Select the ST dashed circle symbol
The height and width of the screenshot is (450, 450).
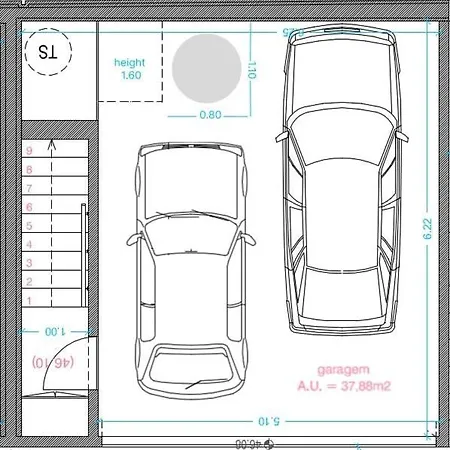48,52
